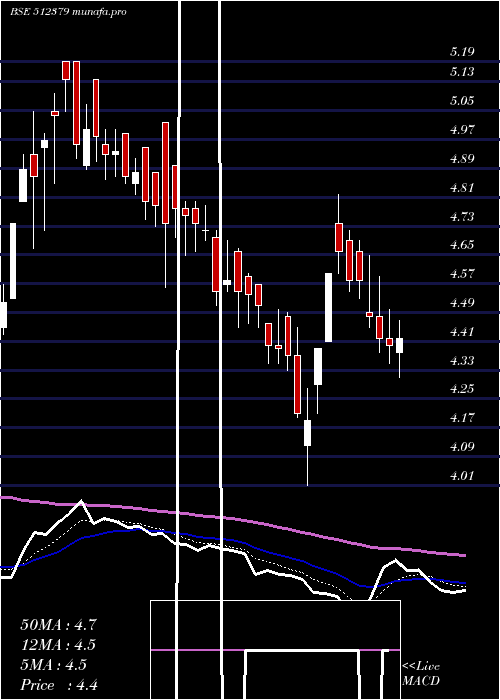Image resolution: width=500 pixels, height=700 pixels.
Task: Click the 5.19 price axis label
Action: pyautogui.click(x=462, y=52)
